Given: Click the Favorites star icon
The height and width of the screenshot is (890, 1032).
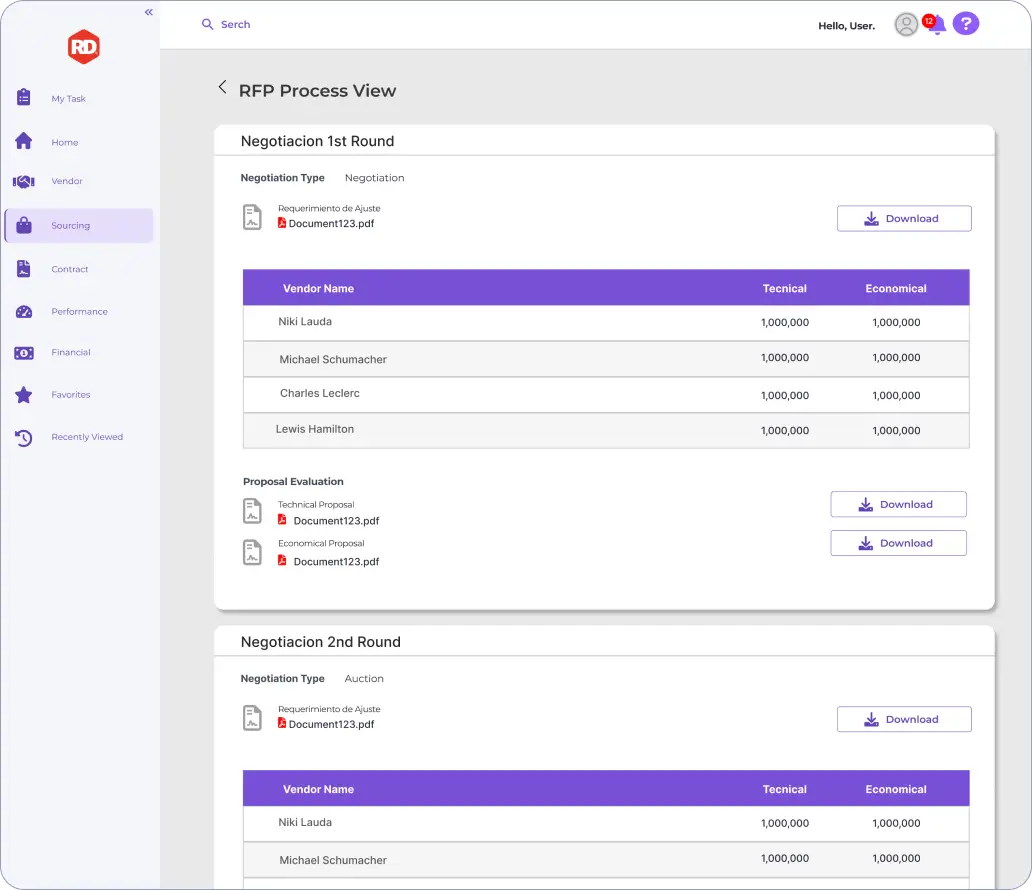Looking at the screenshot, I should point(24,395).
